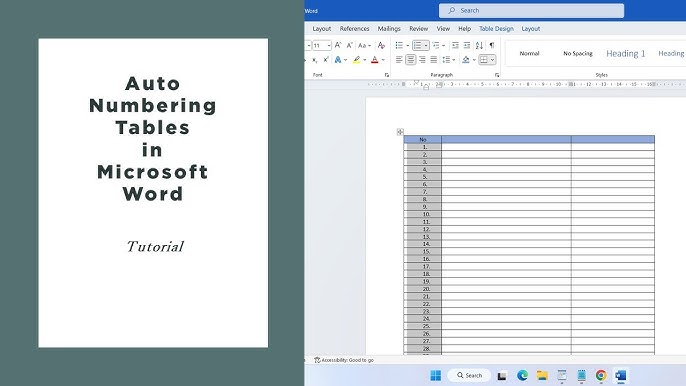
Task: Select the numbered list icon
Action: tap(417, 45)
